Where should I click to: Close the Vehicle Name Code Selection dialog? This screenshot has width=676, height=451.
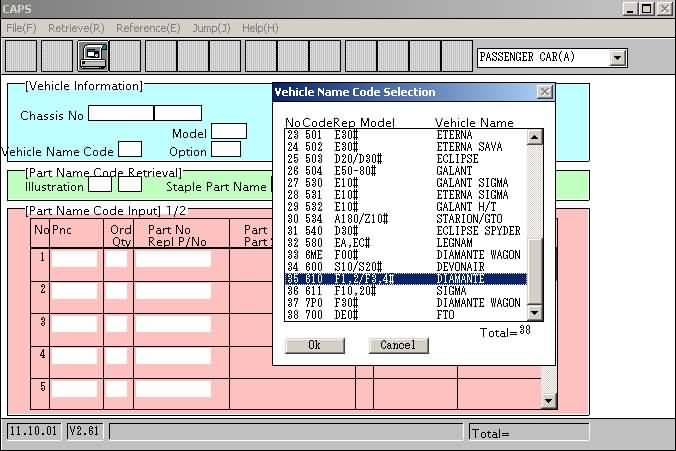(x=545, y=92)
